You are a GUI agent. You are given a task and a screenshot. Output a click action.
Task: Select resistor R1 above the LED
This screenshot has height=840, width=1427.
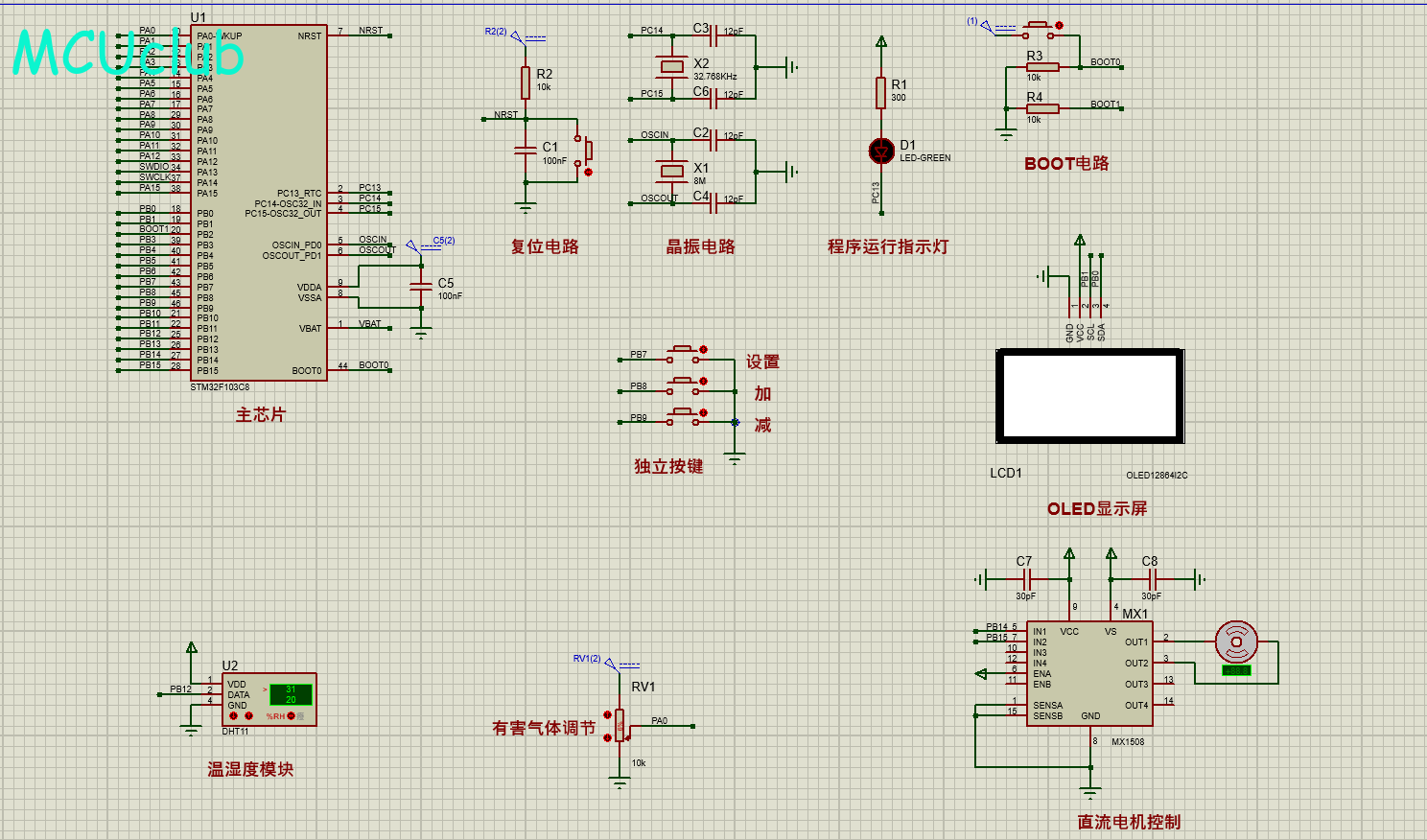coord(881,93)
